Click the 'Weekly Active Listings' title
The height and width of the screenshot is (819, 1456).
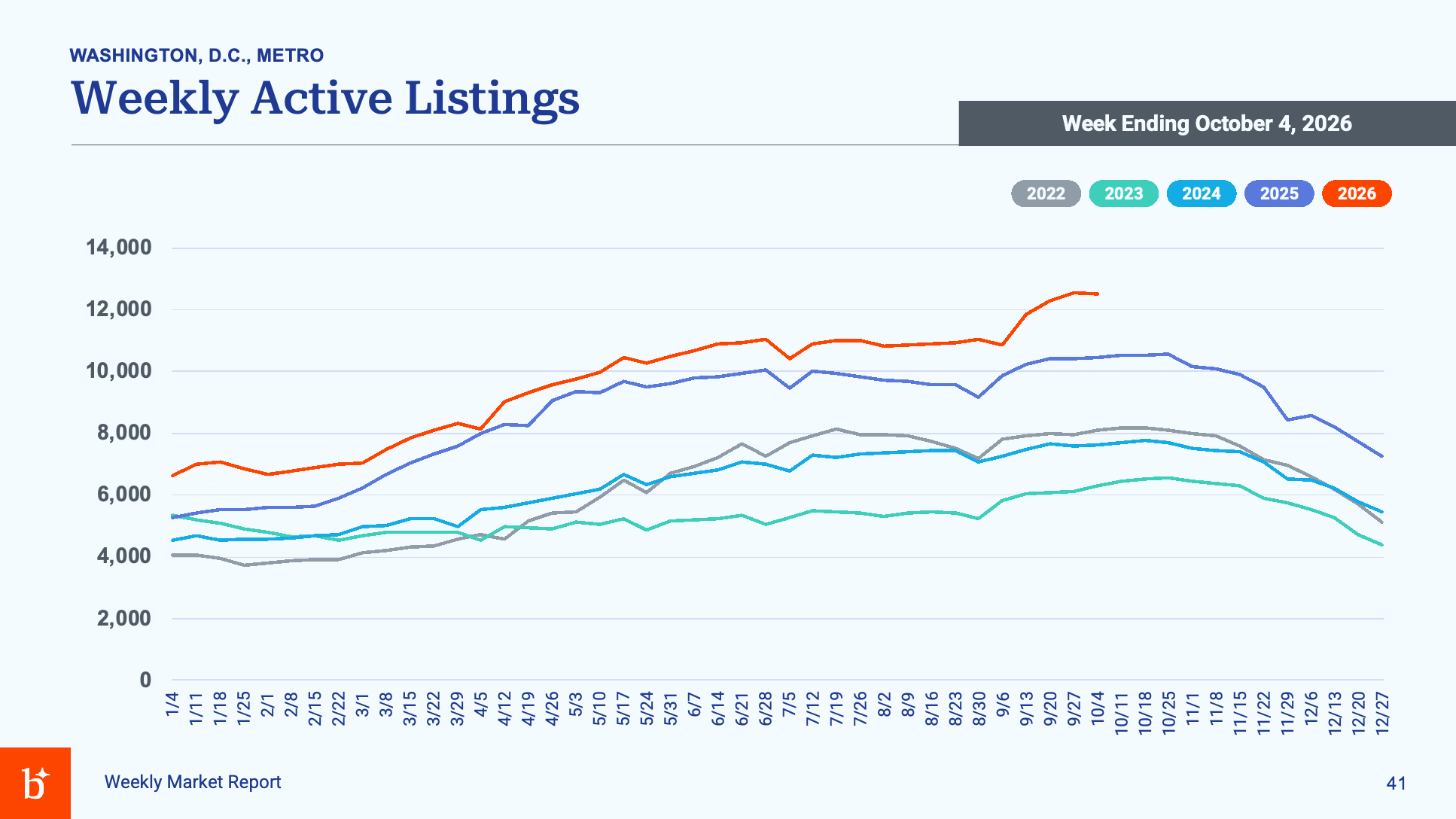(325, 98)
